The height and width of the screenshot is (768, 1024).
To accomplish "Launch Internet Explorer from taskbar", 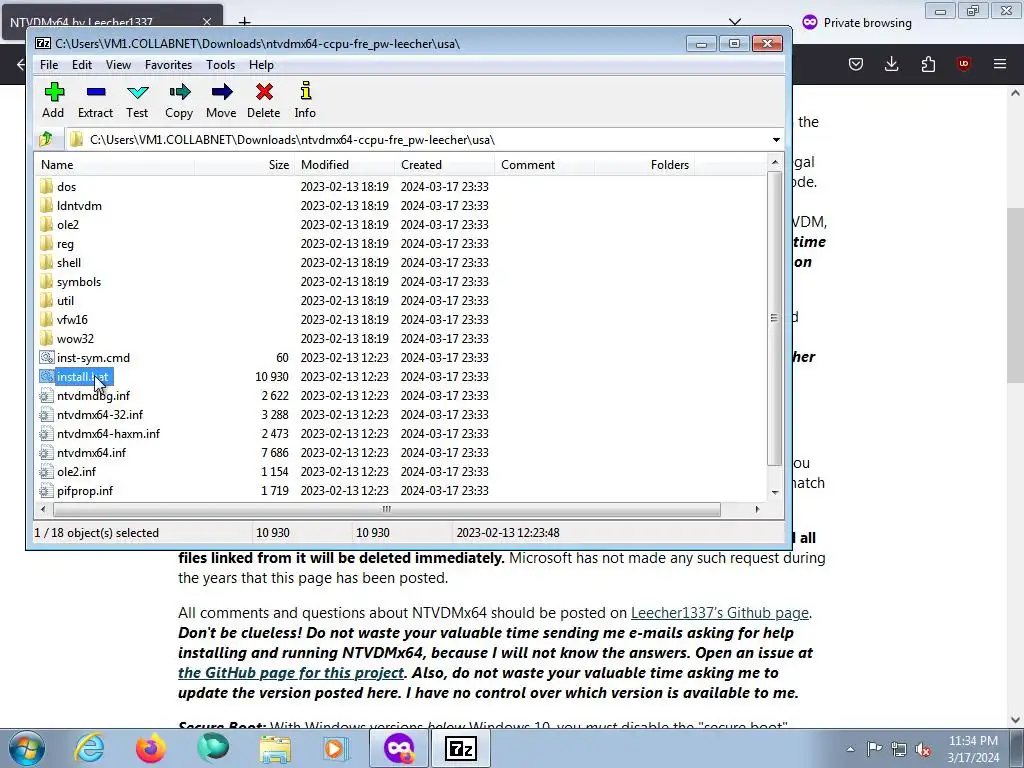I will pos(89,748).
